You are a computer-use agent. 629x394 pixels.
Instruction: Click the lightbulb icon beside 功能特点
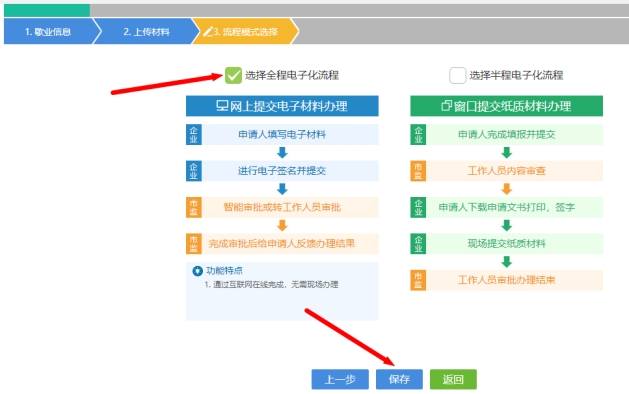click(x=197, y=271)
